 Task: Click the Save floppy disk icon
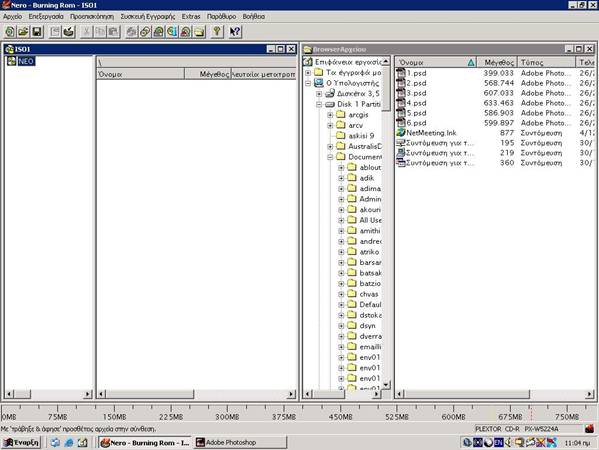point(37,32)
